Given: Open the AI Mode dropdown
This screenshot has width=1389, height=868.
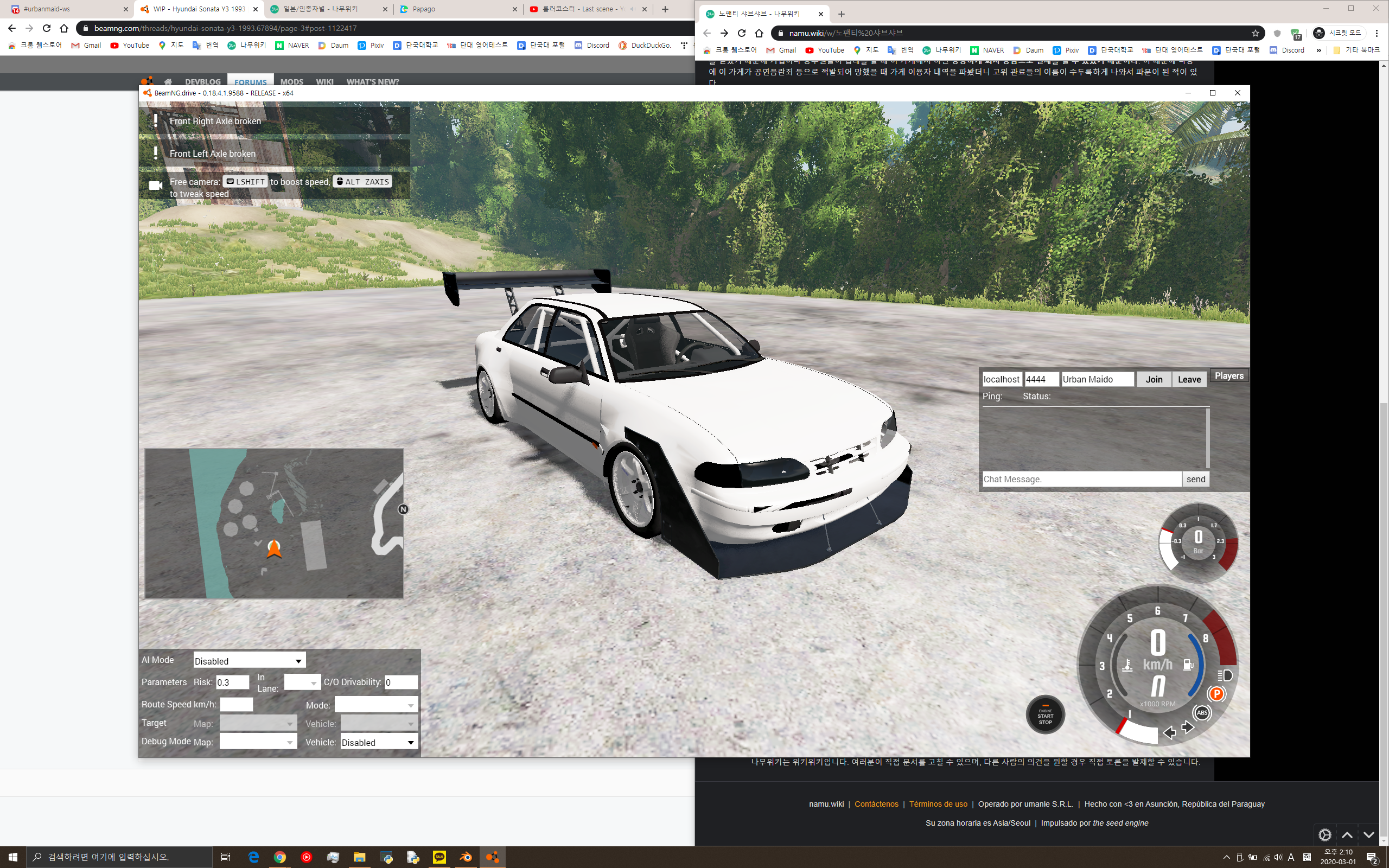Looking at the screenshot, I should coord(249,661).
